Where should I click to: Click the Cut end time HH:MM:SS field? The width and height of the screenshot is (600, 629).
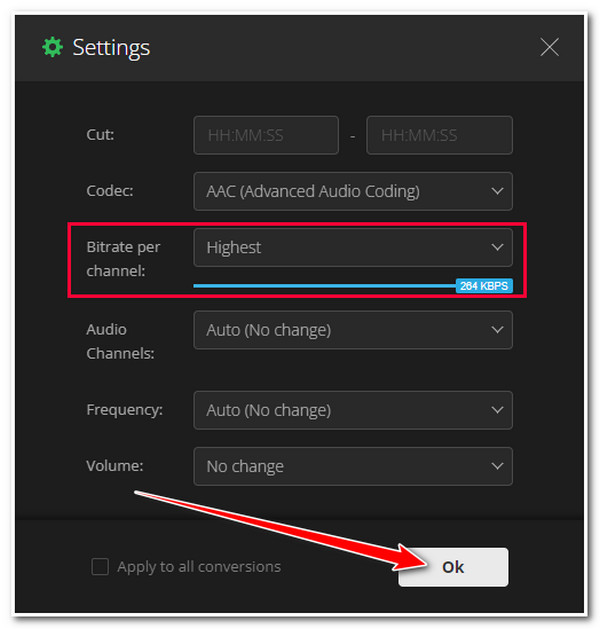coord(439,135)
